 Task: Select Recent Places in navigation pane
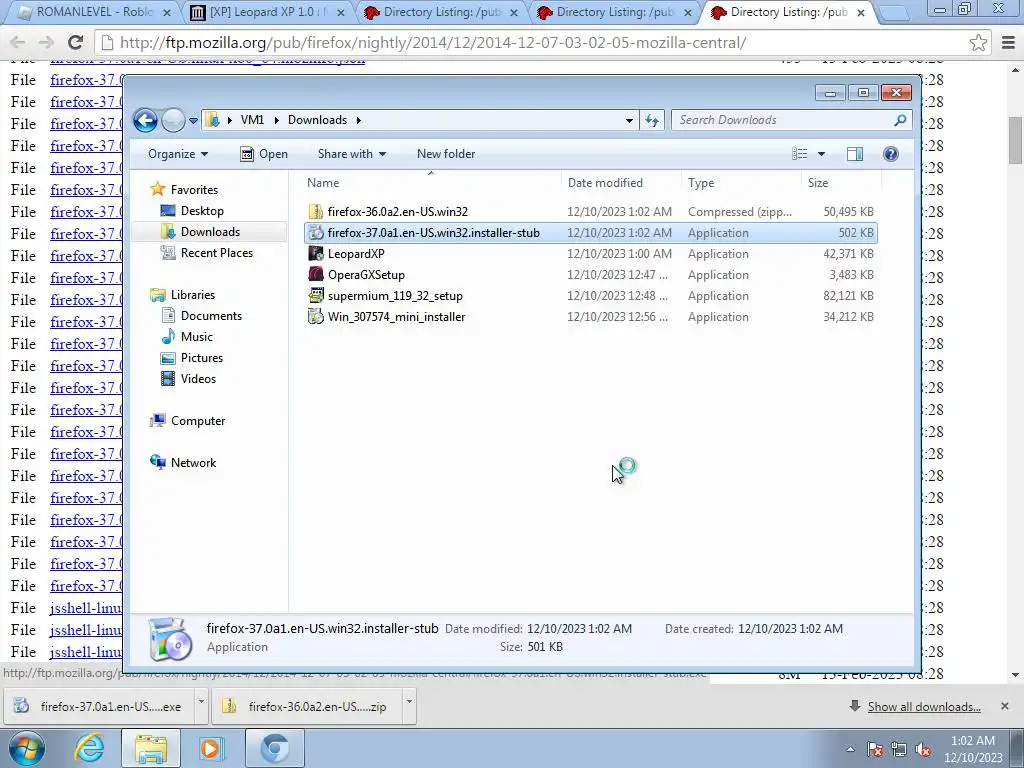[216, 253]
